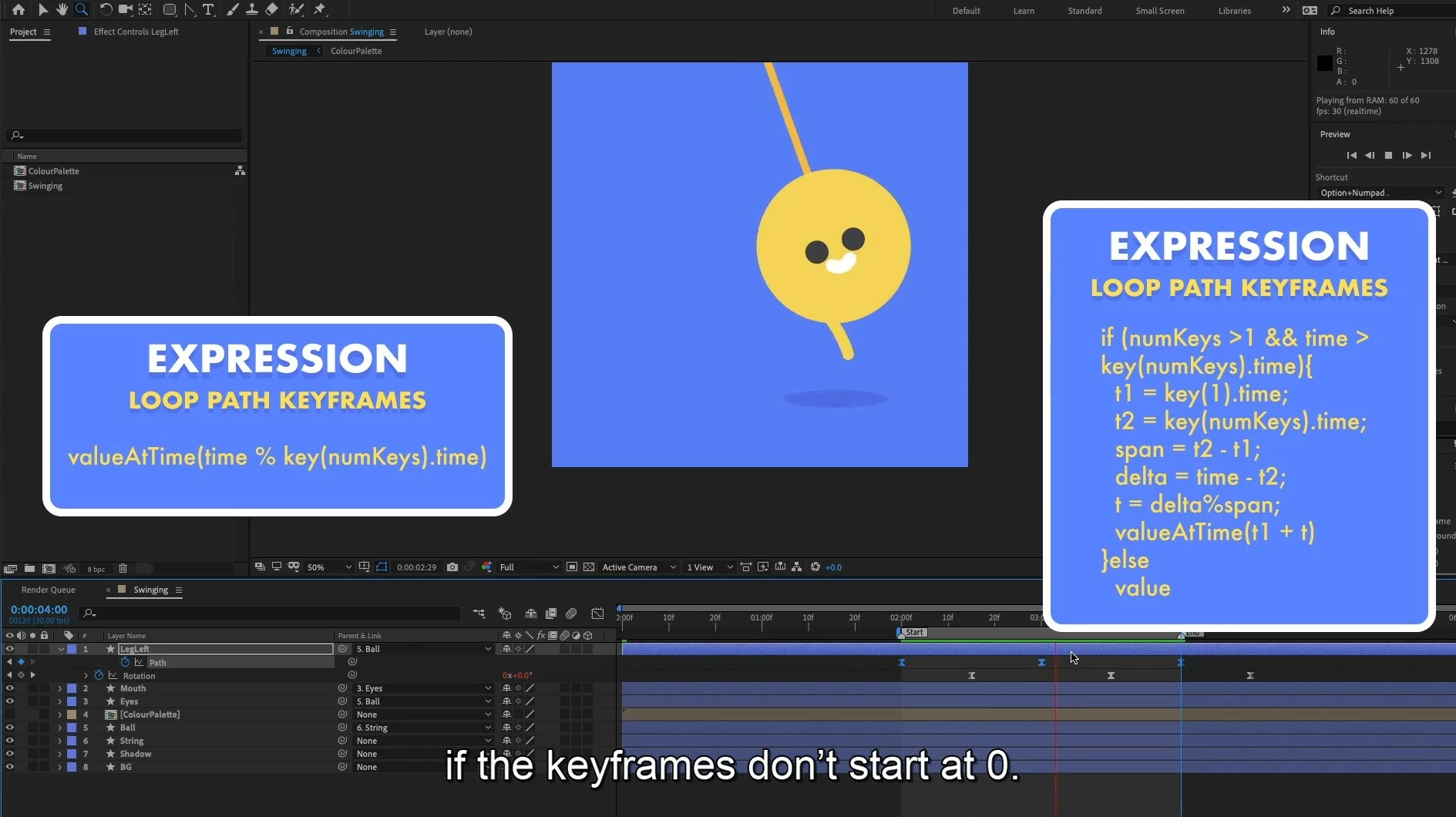Hide the String layer
This screenshot has height=817, width=1456.
[9, 741]
